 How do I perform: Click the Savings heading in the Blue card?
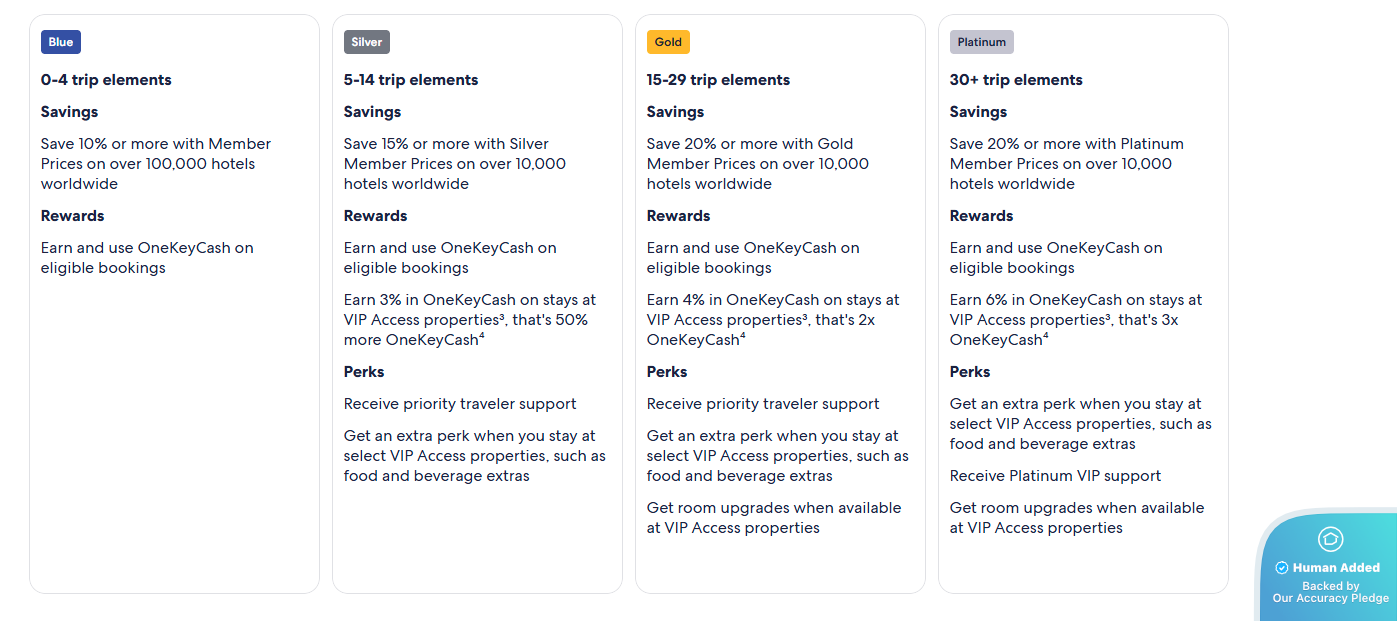tap(70, 112)
